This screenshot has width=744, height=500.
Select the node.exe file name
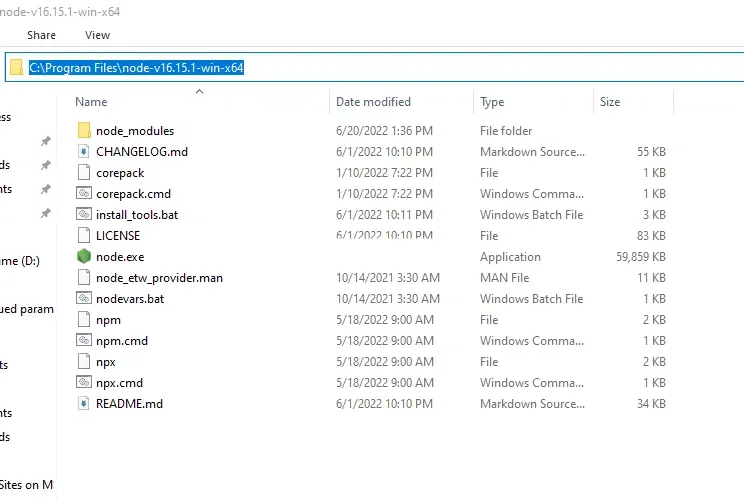(x=120, y=257)
